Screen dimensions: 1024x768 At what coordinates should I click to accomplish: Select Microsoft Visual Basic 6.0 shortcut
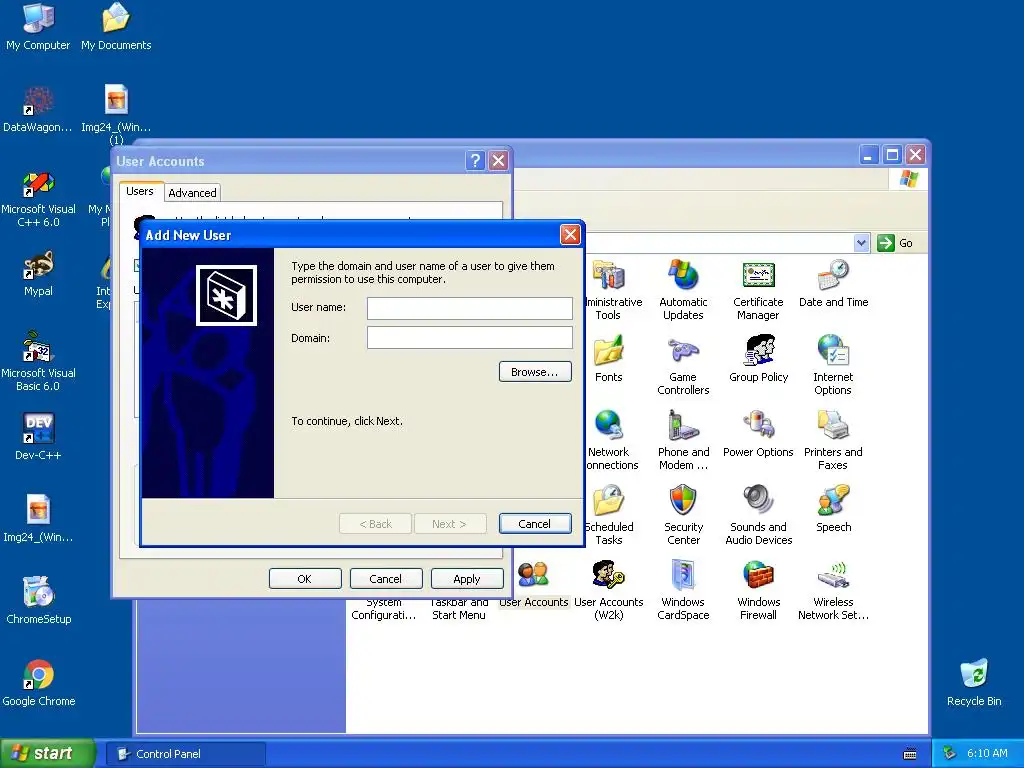coord(38,361)
